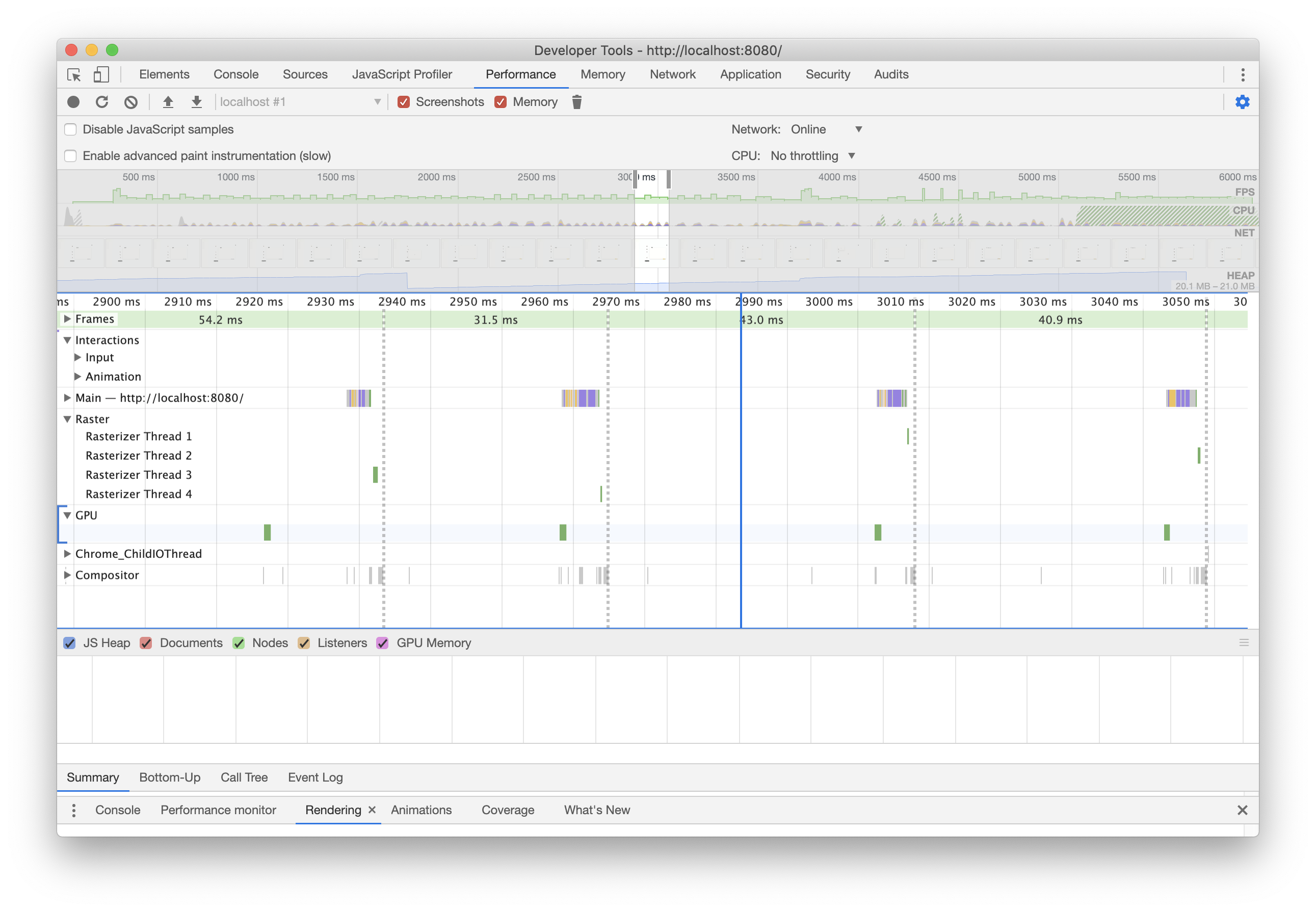The height and width of the screenshot is (912, 1316).
Task: Expand the Input row
Action: [78, 357]
